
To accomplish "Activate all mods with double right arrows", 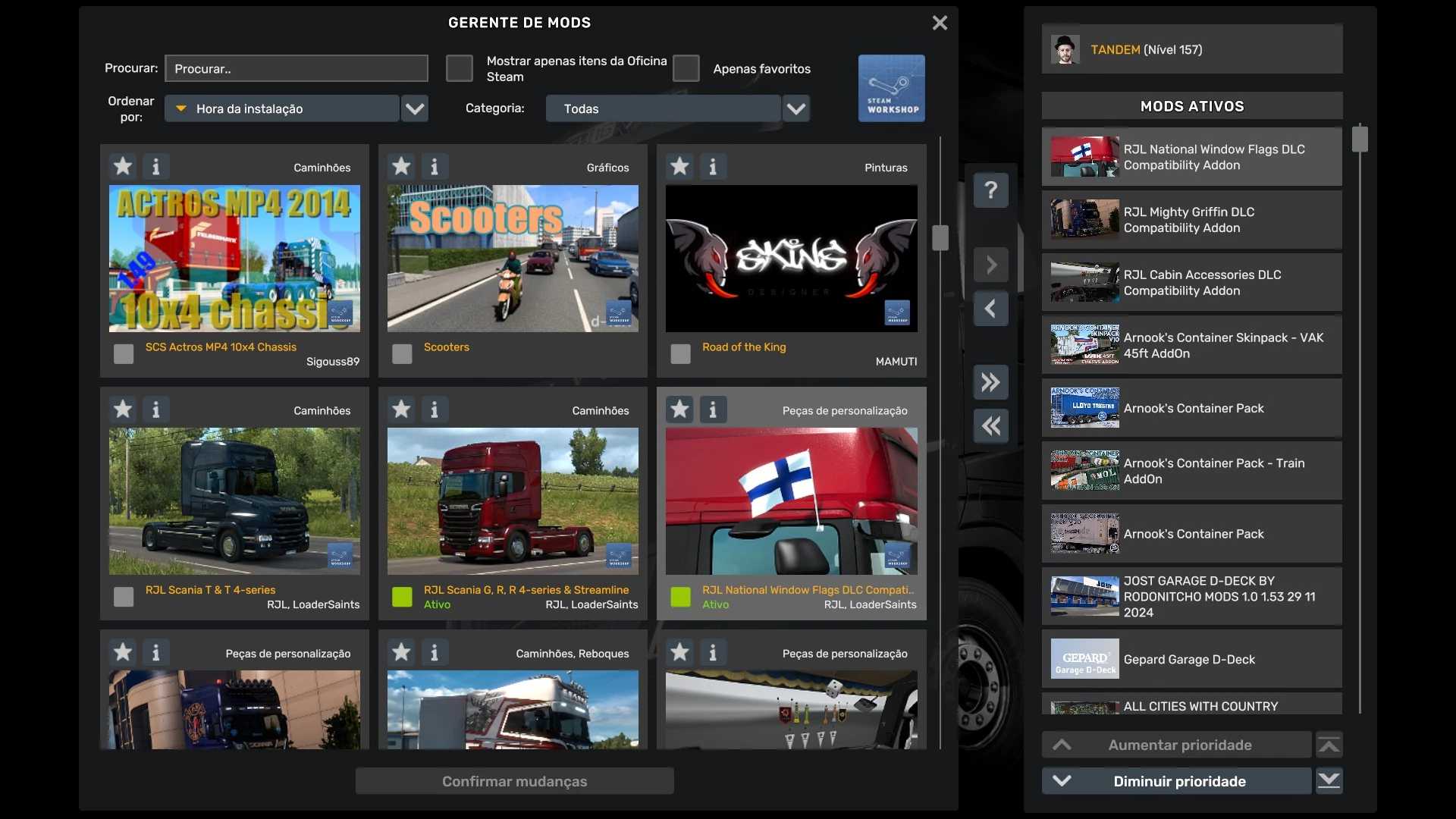I will coord(990,382).
